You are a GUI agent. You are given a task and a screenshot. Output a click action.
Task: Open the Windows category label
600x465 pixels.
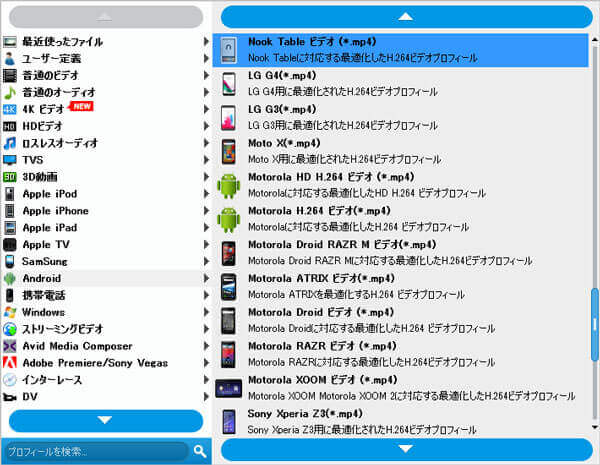click(44, 312)
